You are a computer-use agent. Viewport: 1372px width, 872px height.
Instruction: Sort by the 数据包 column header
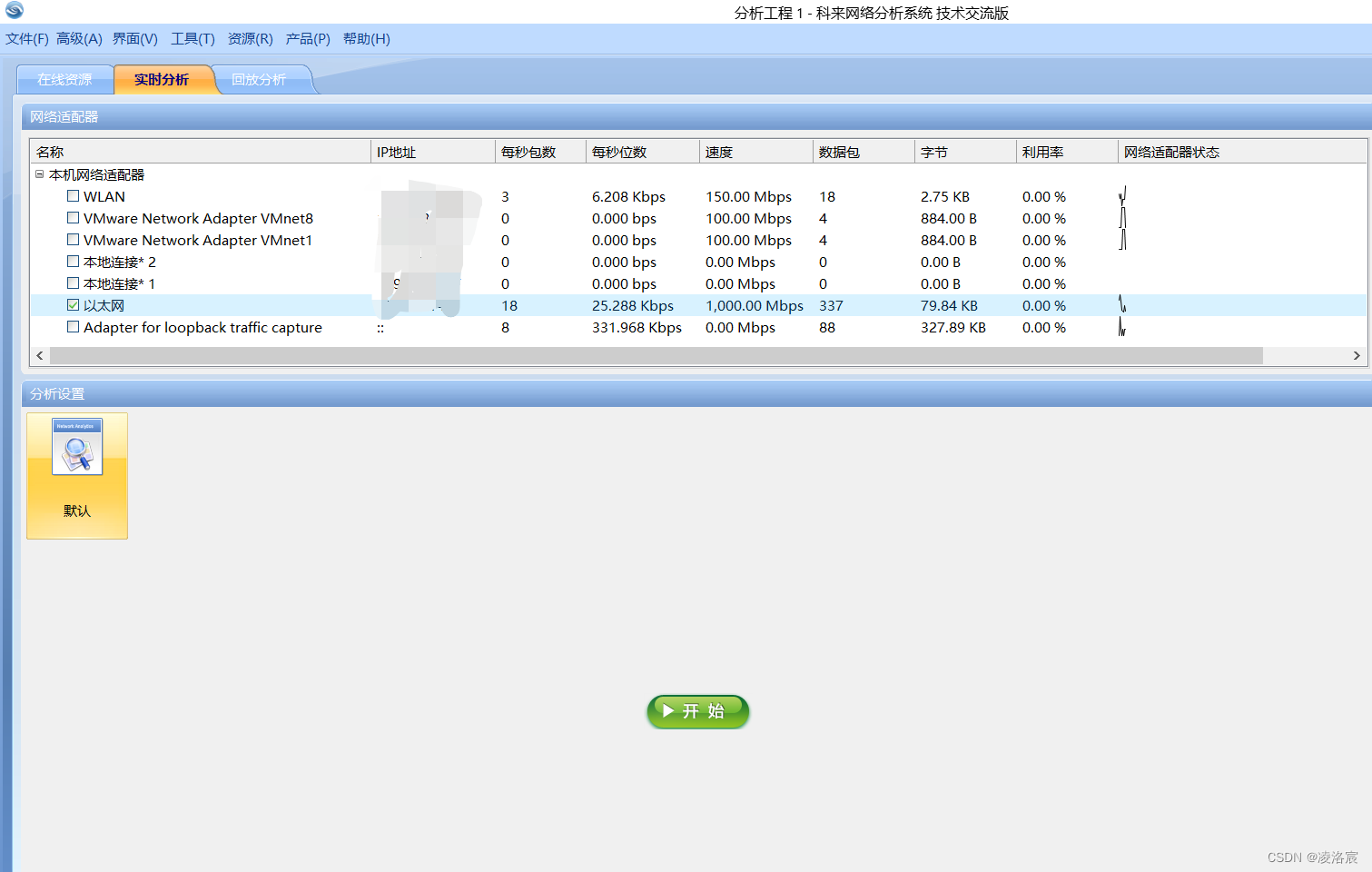point(864,152)
